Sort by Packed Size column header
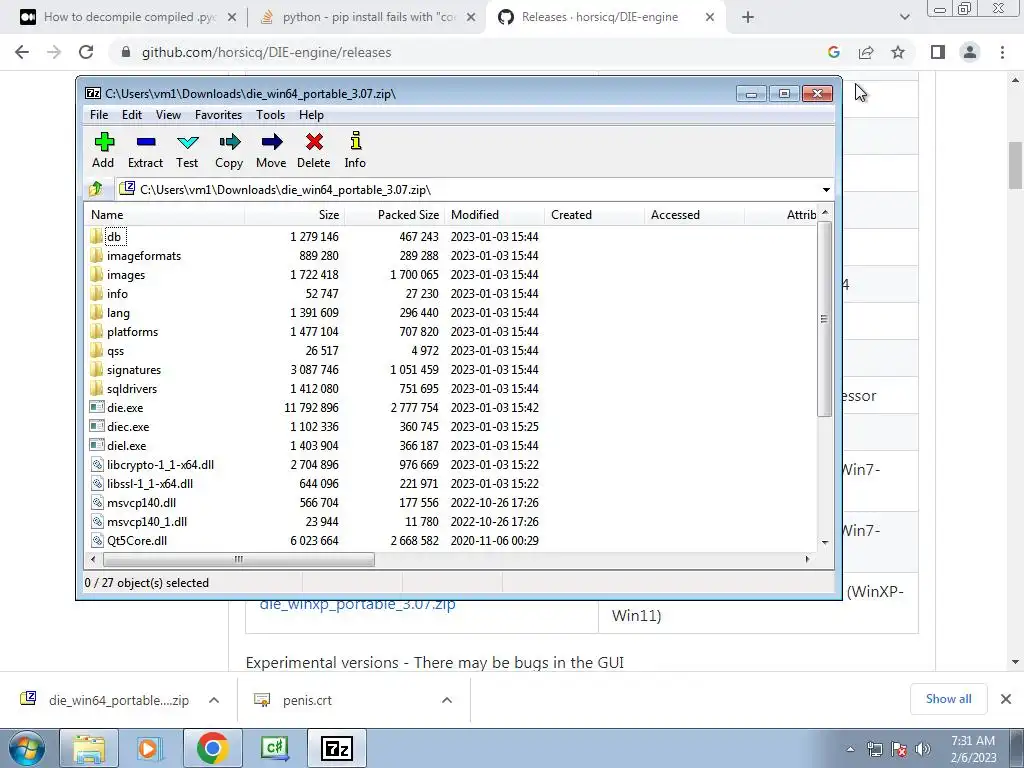 [x=394, y=215]
